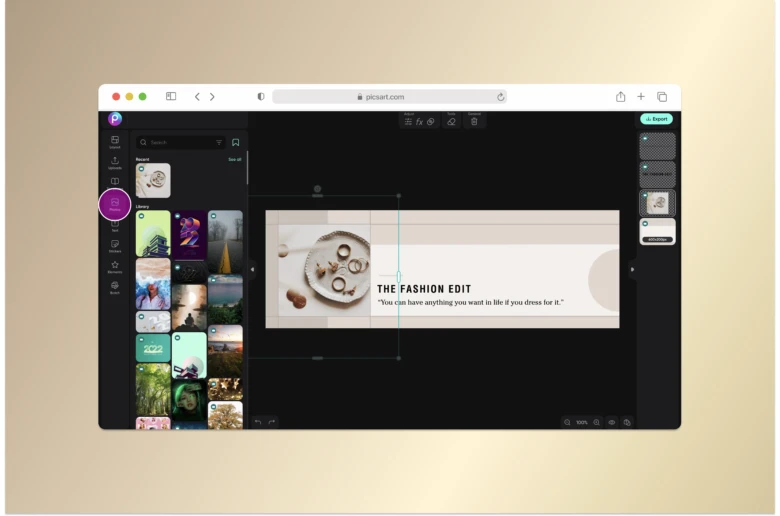Open the Elements sidebar tab
The image size is (780, 516).
115,267
